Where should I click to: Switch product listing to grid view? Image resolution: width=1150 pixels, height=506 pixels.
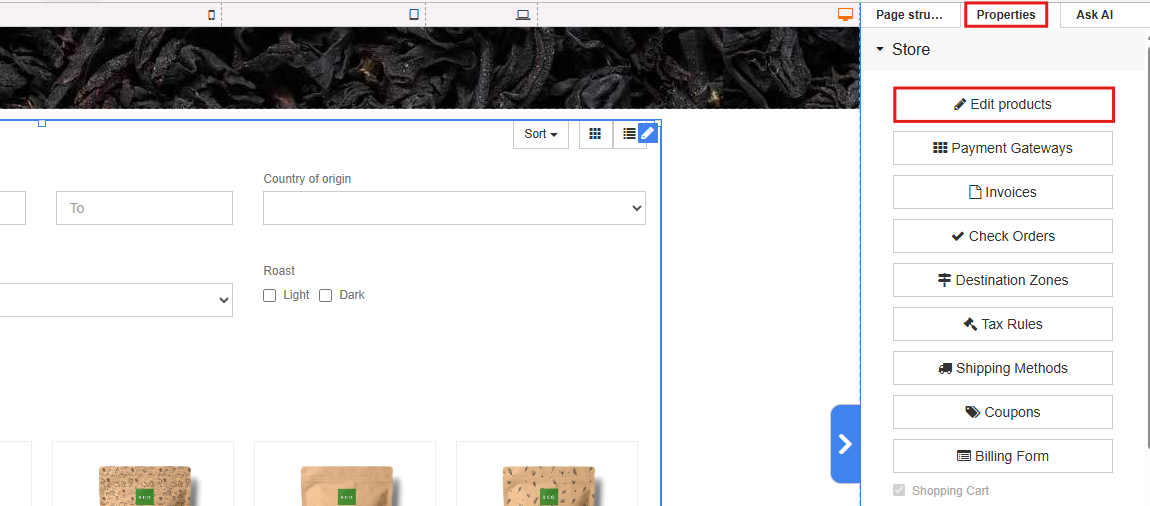point(595,134)
